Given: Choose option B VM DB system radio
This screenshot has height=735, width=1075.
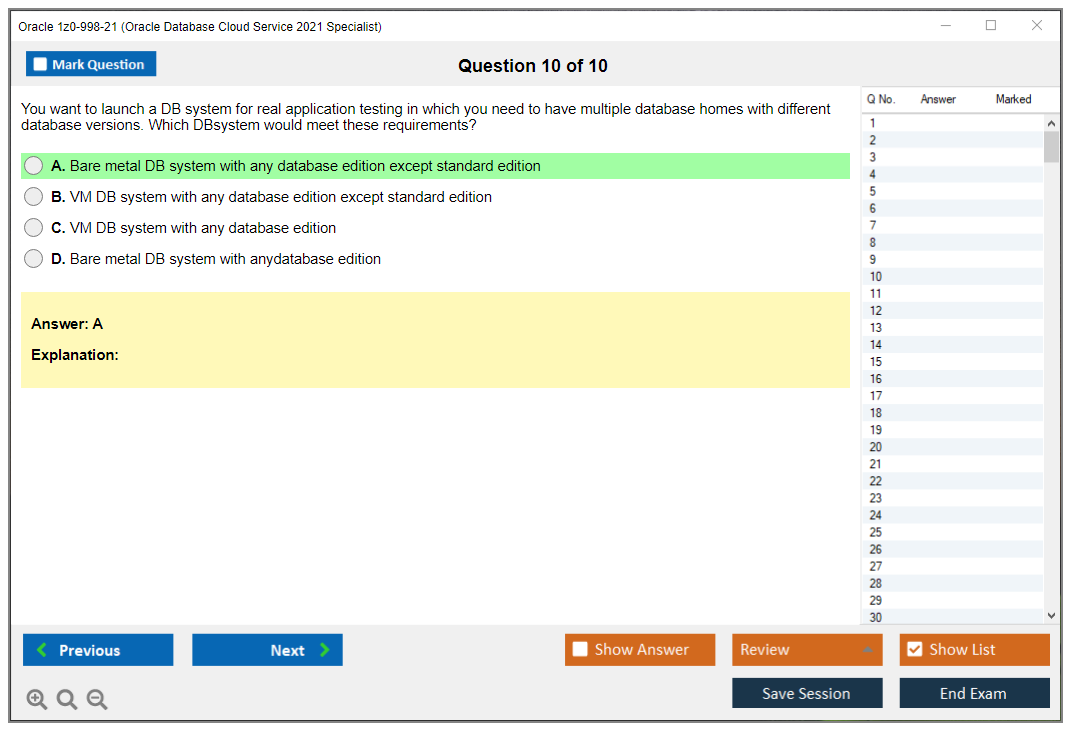Looking at the screenshot, I should 34,197.
